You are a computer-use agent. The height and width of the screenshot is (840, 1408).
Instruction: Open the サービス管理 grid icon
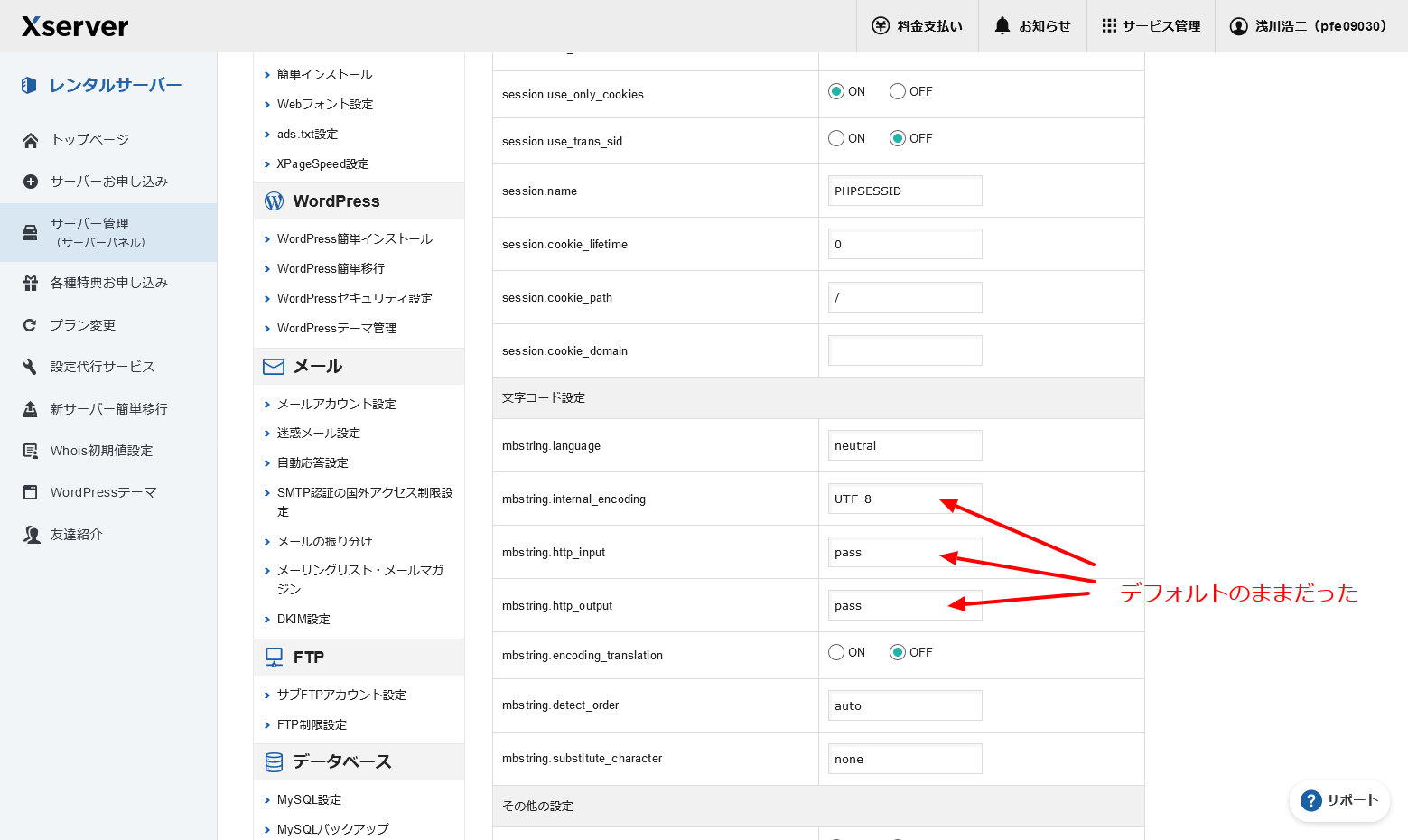click(x=1109, y=26)
